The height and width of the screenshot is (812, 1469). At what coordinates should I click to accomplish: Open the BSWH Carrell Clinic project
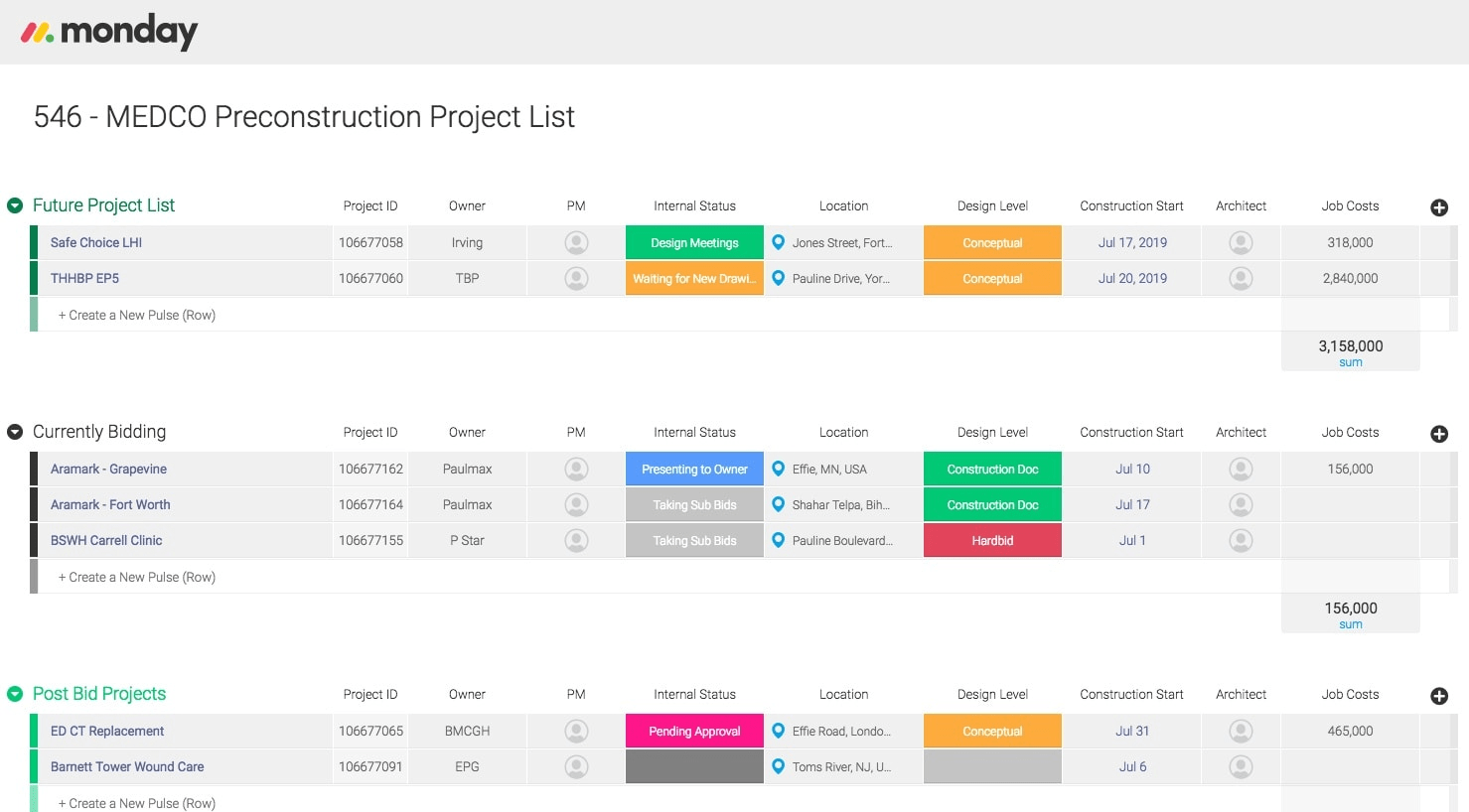[x=106, y=540]
